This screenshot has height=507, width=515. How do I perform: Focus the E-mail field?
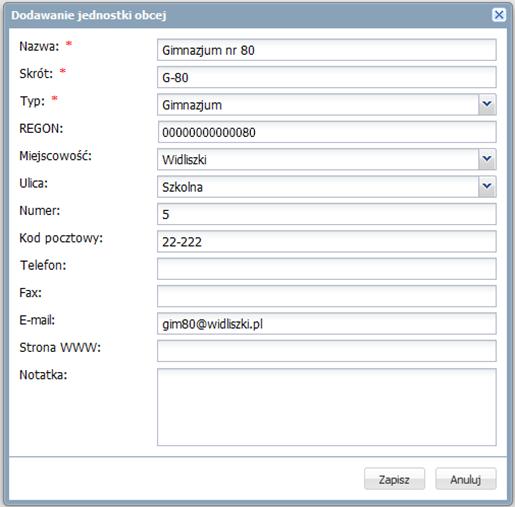327,323
